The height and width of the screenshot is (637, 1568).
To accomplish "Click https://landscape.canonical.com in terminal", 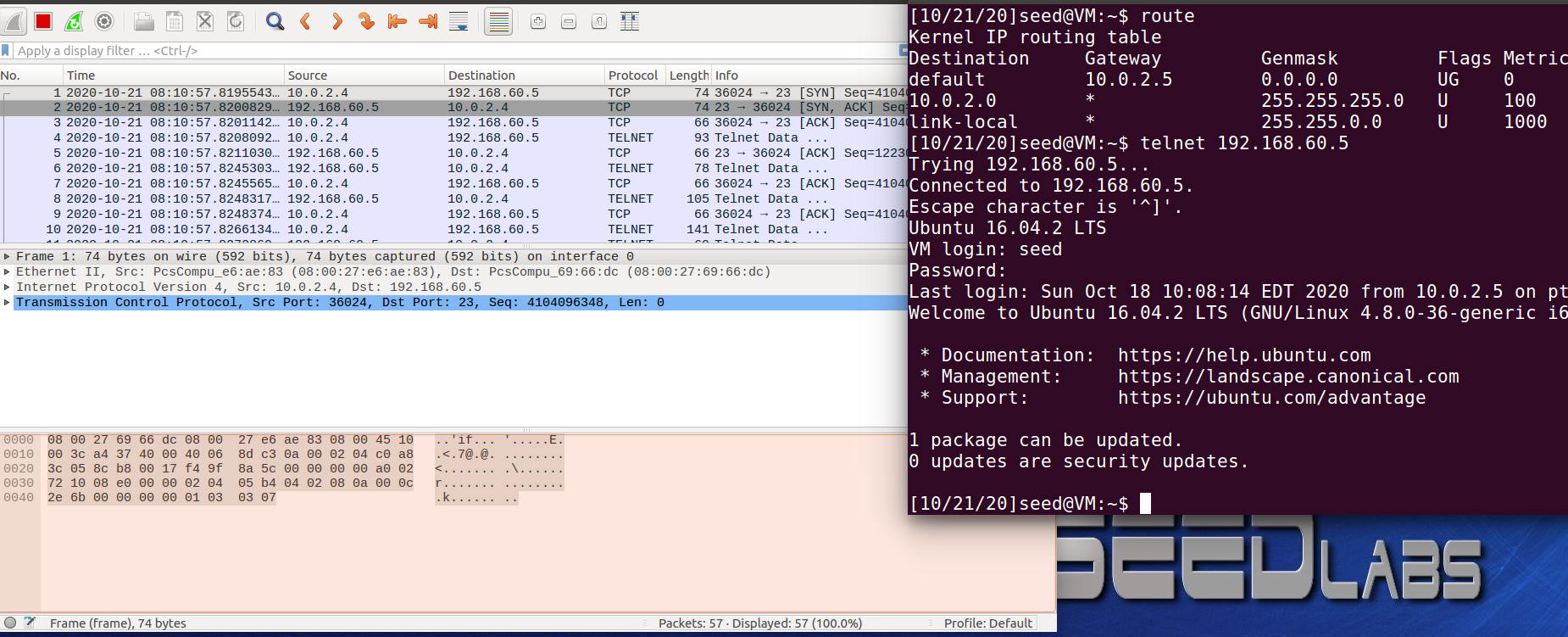I will pos(1288,377).
